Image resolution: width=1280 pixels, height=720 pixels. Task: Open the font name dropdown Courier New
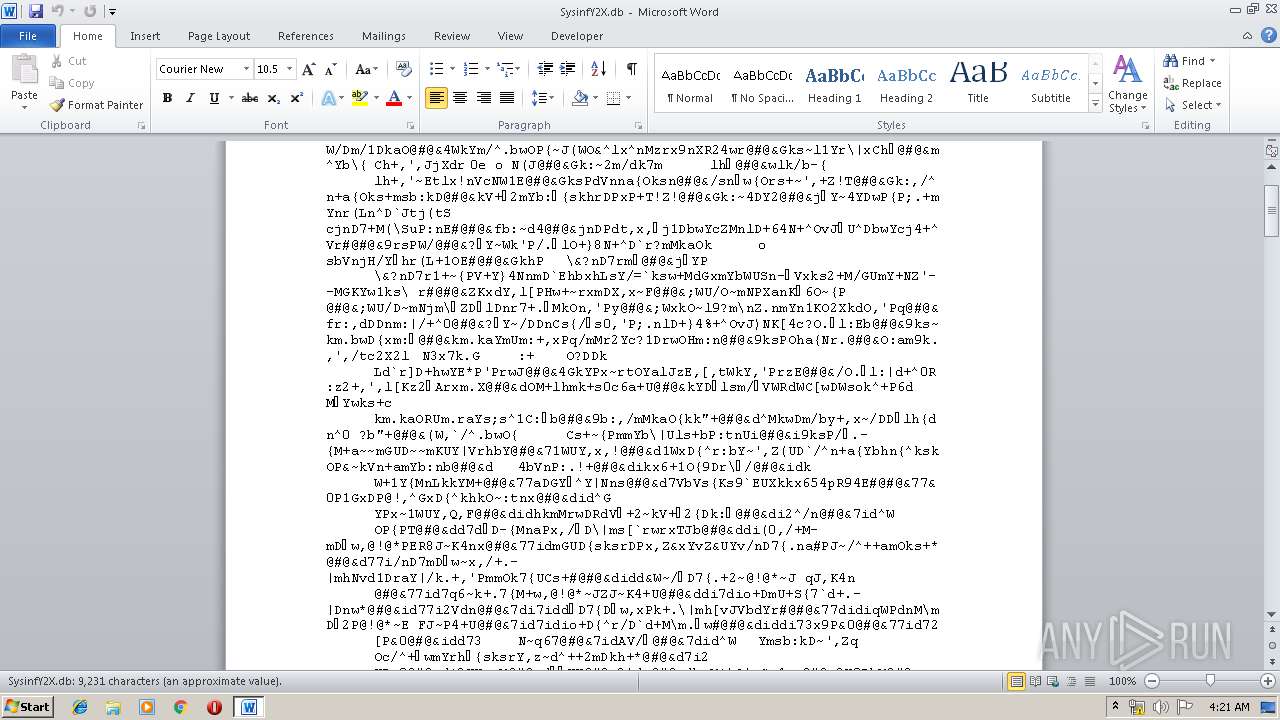point(246,69)
